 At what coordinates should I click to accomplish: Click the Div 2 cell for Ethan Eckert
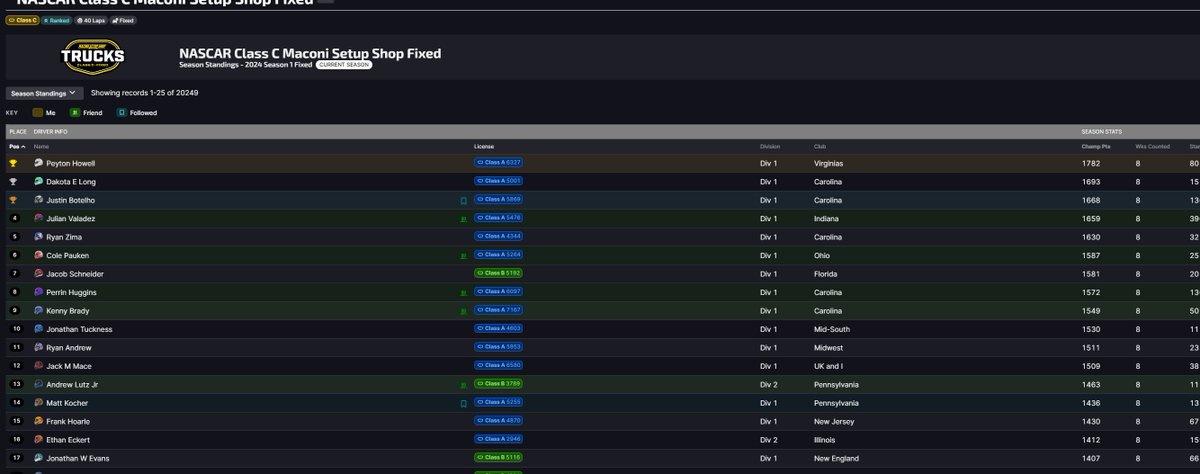[x=768, y=440]
